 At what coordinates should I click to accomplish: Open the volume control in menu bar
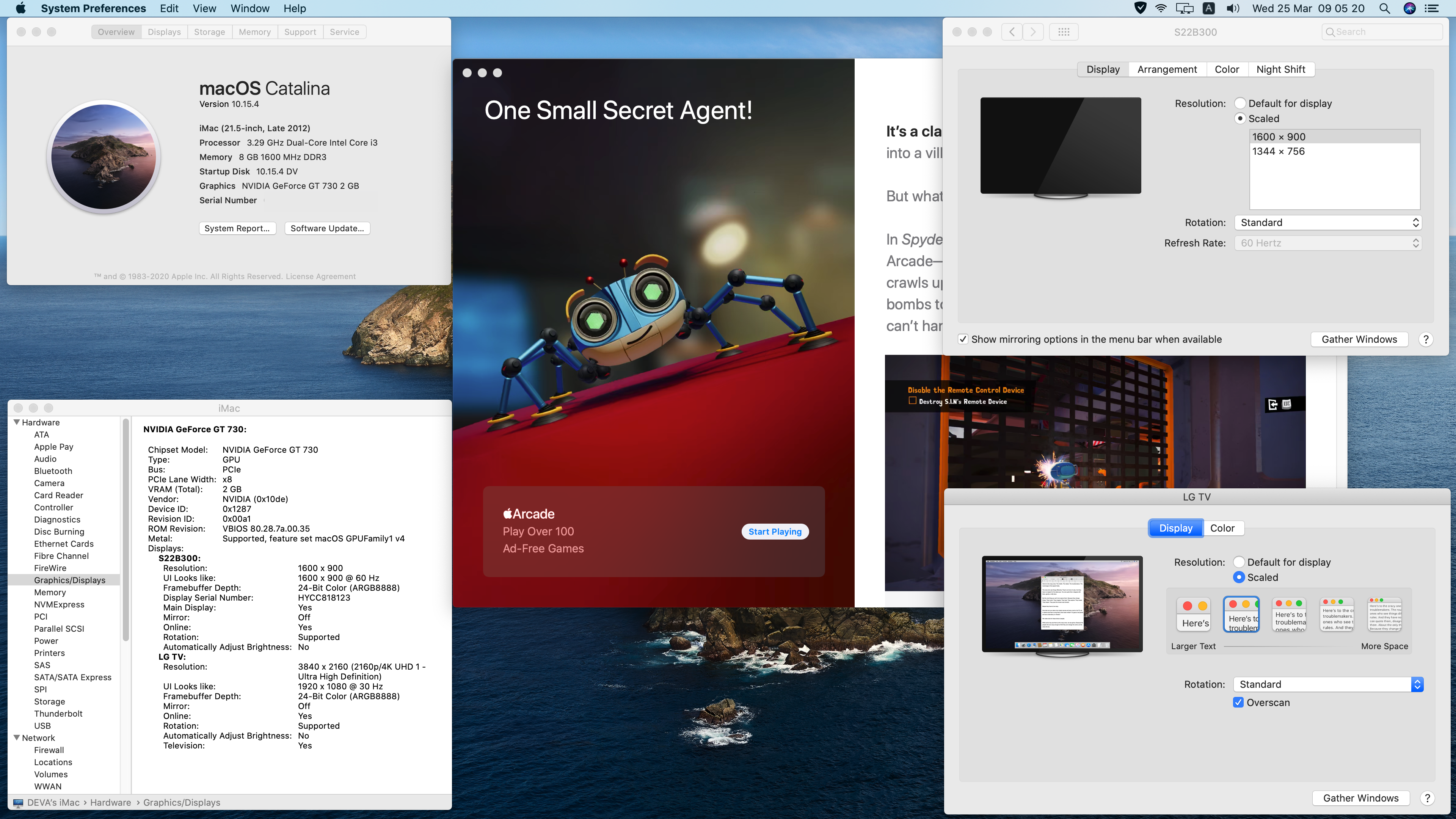[1233, 8]
